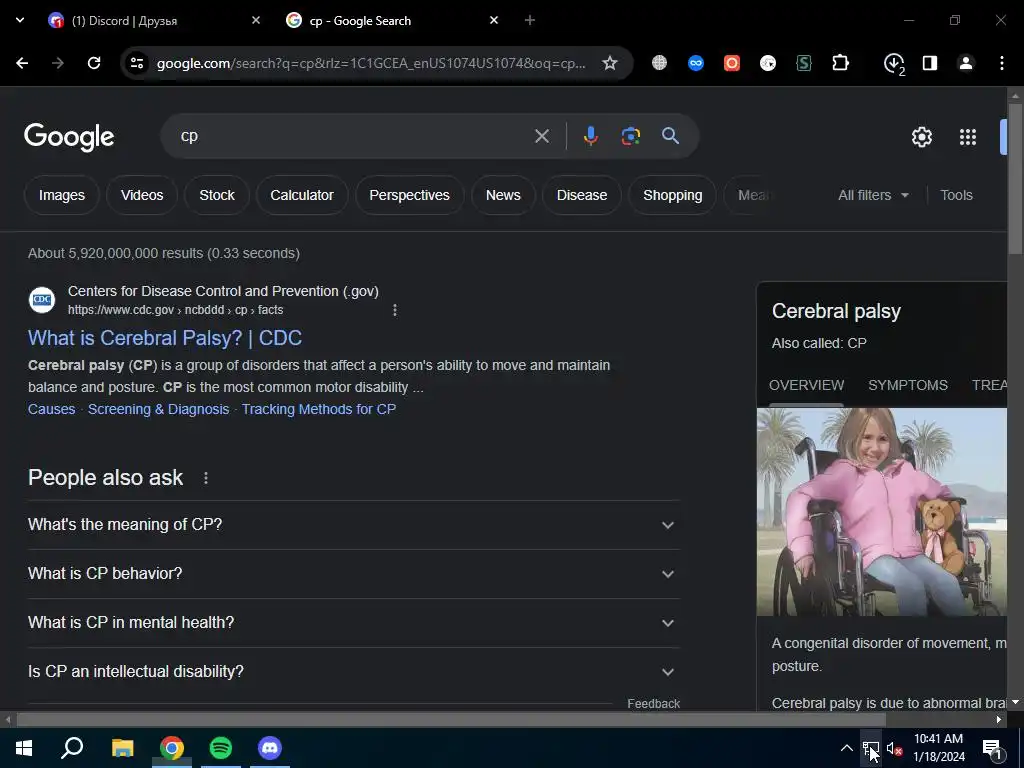Expand What is CP in mental health?
Image resolution: width=1024 pixels, height=768 pixels.
click(x=353, y=622)
